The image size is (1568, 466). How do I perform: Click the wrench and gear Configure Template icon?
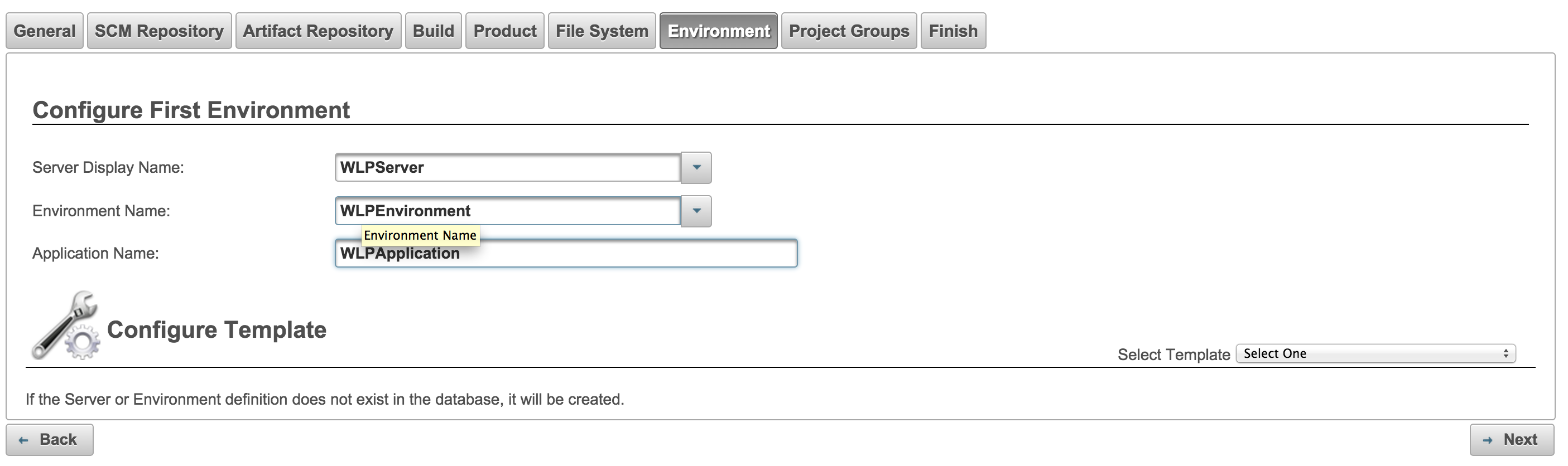click(x=66, y=326)
